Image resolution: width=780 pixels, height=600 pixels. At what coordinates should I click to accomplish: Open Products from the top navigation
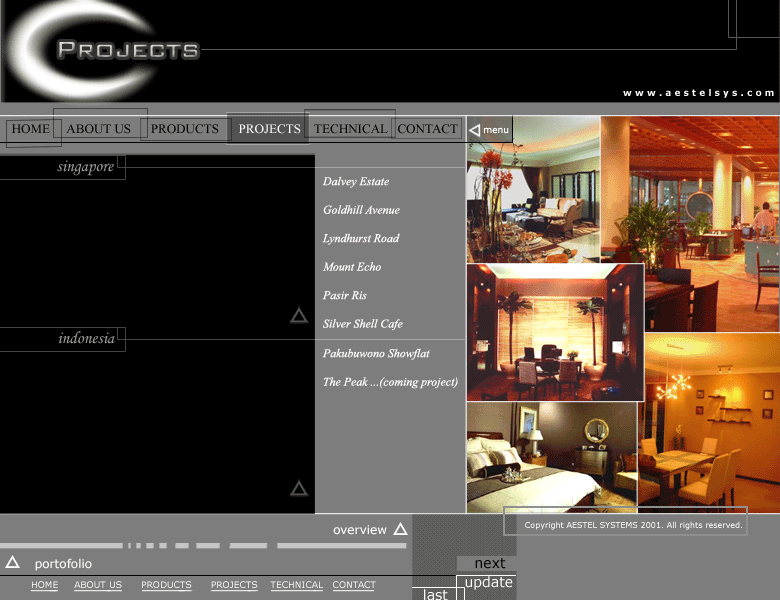[184, 129]
